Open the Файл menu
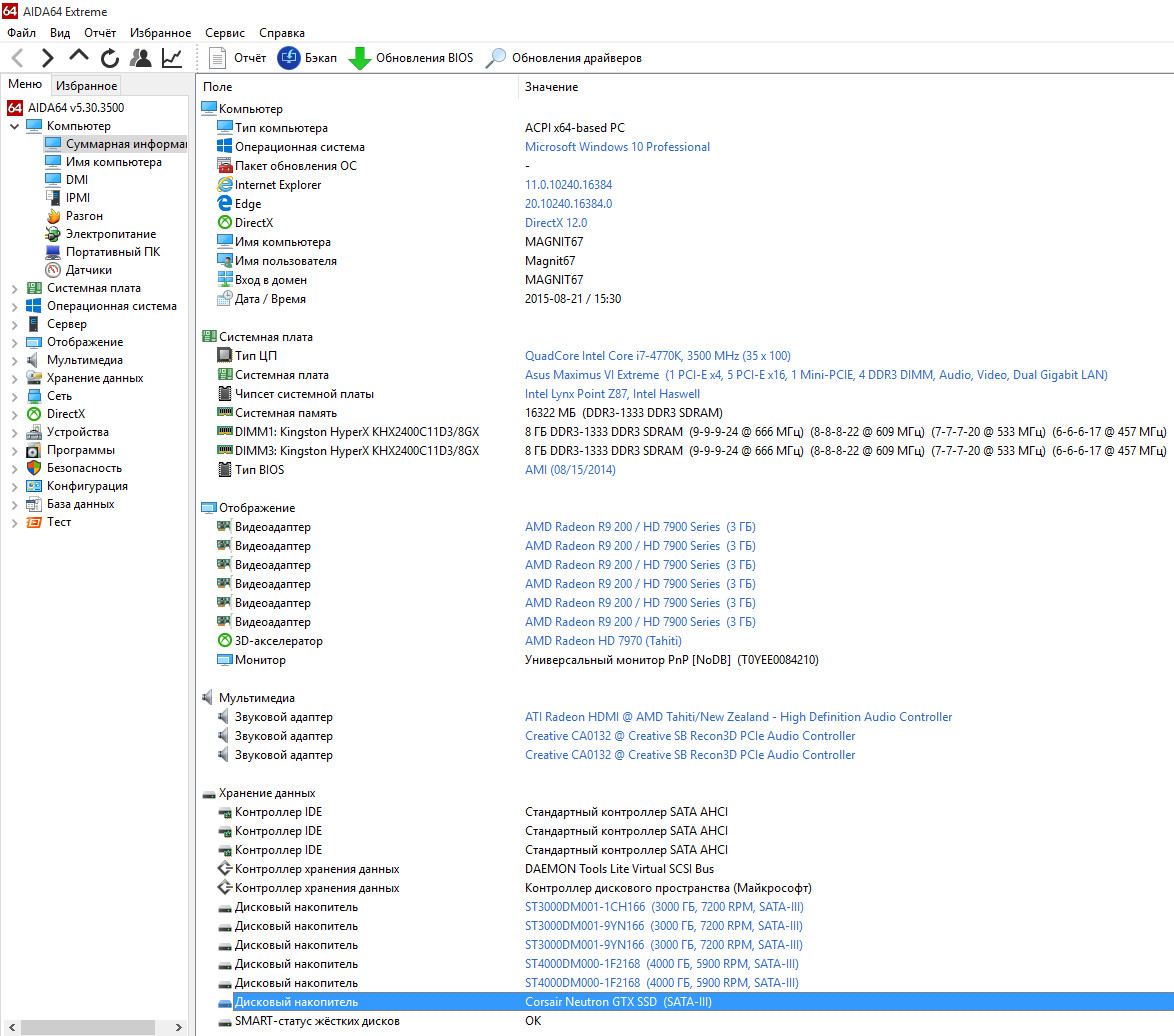The image size is (1174, 1036). [x=22, y=33]
